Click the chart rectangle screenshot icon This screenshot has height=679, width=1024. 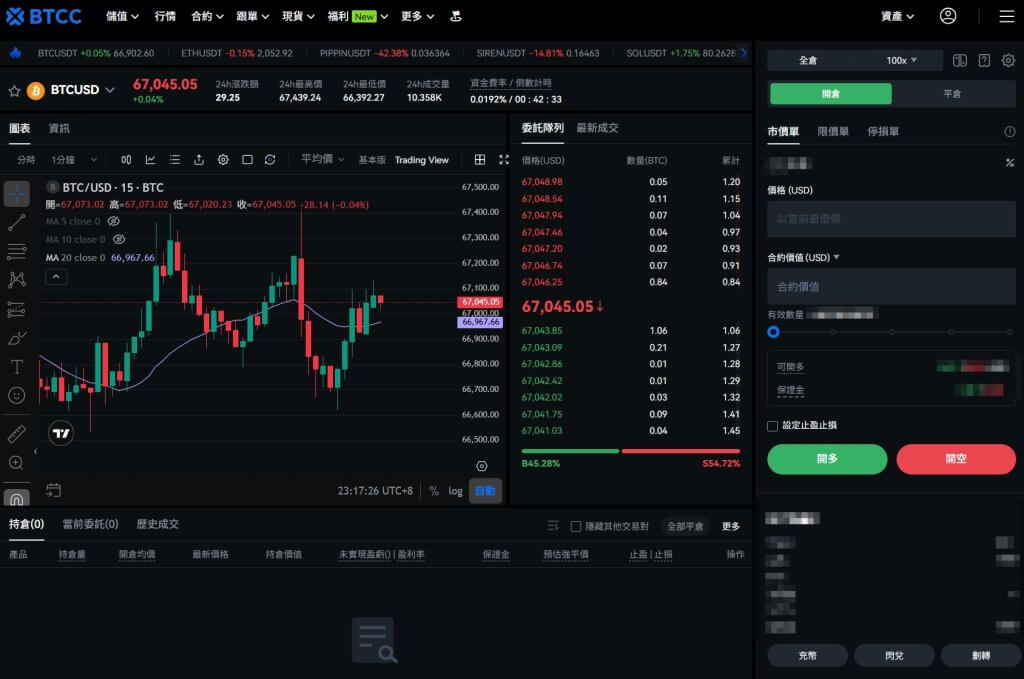pyautogui.click(x=247, y=160)
